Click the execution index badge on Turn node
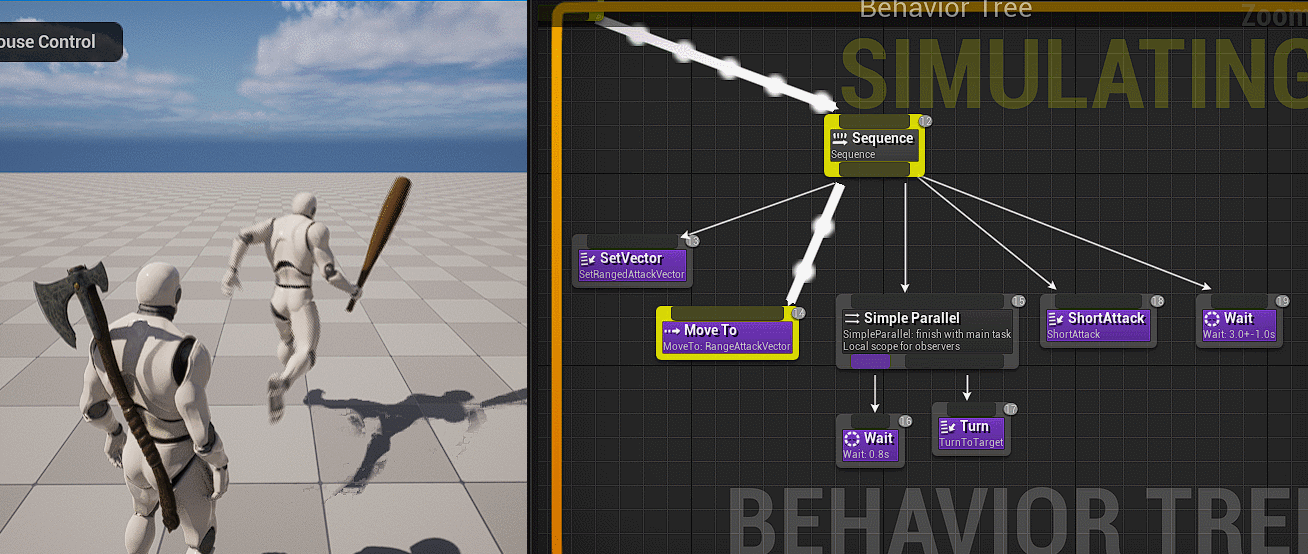1308x554 pixels. point(1010,409)
